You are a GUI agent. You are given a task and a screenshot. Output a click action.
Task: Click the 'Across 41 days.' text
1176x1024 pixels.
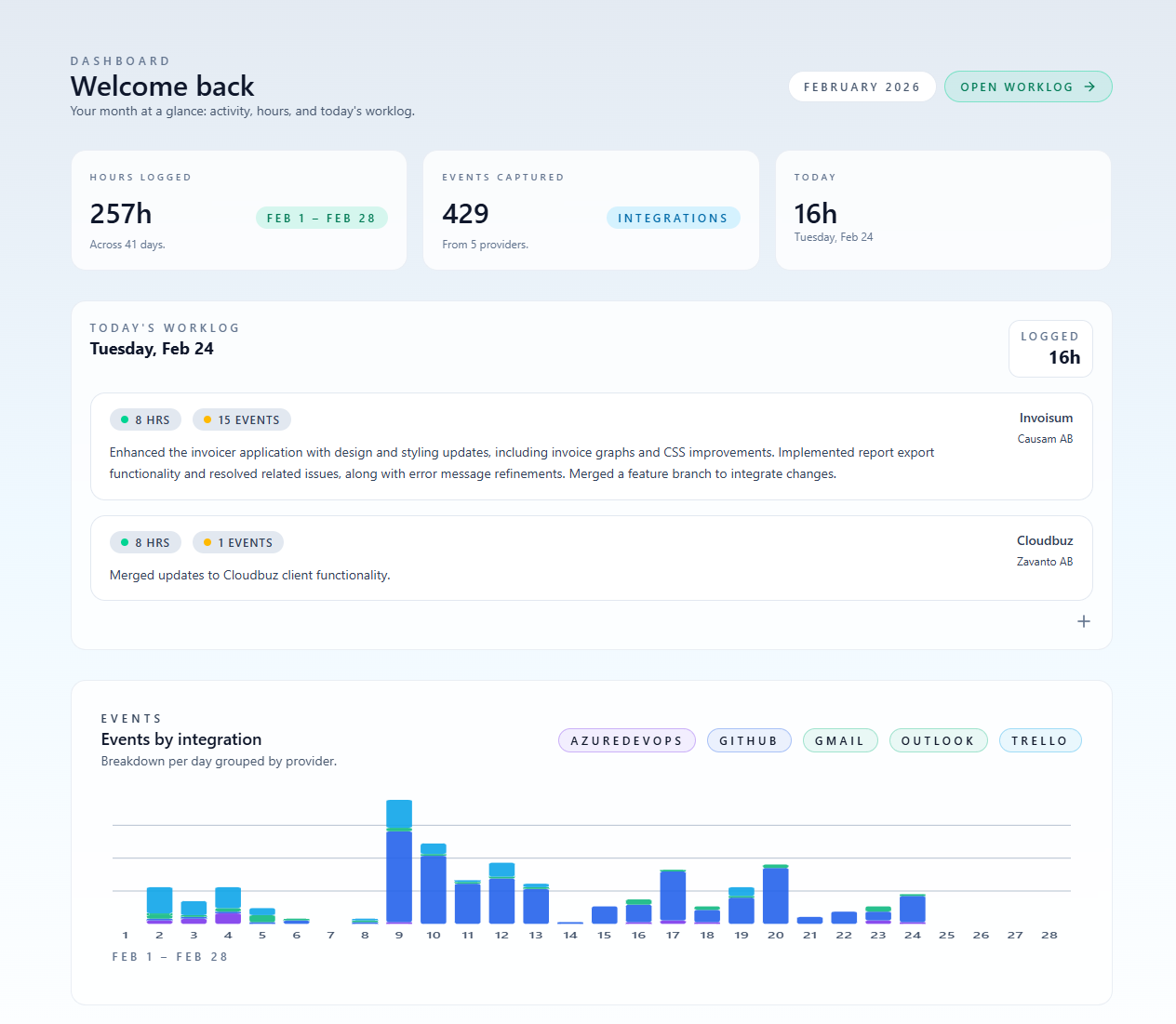(127, 245)
